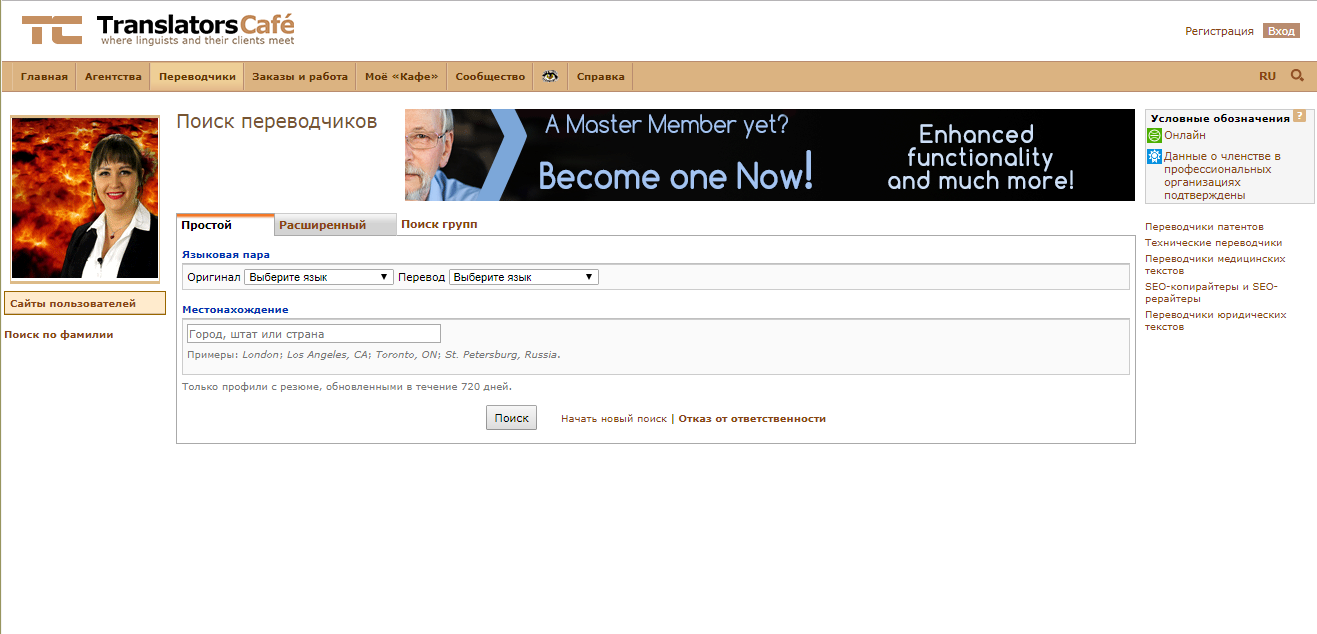Screen dimensions: 1317x634
Task: Open the Главная menu
Action: click(x=44, y=76)
